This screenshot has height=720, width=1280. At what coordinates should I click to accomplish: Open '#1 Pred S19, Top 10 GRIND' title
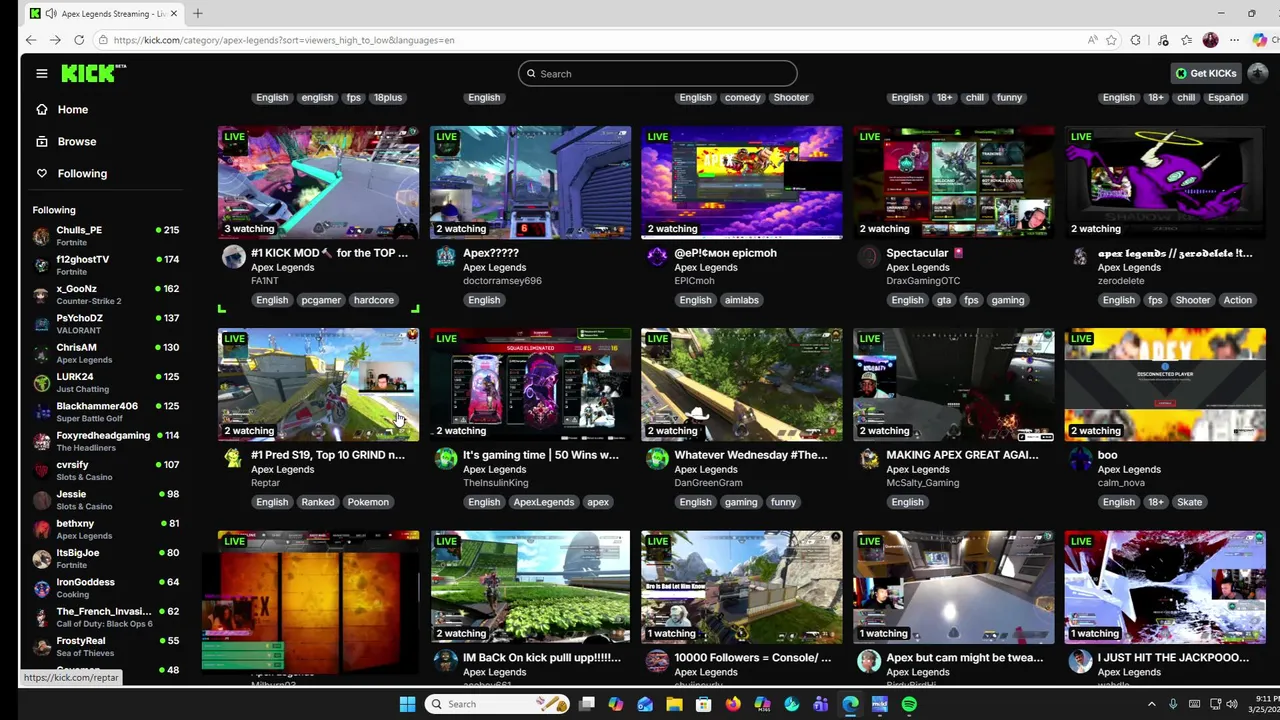pos(328,455)
